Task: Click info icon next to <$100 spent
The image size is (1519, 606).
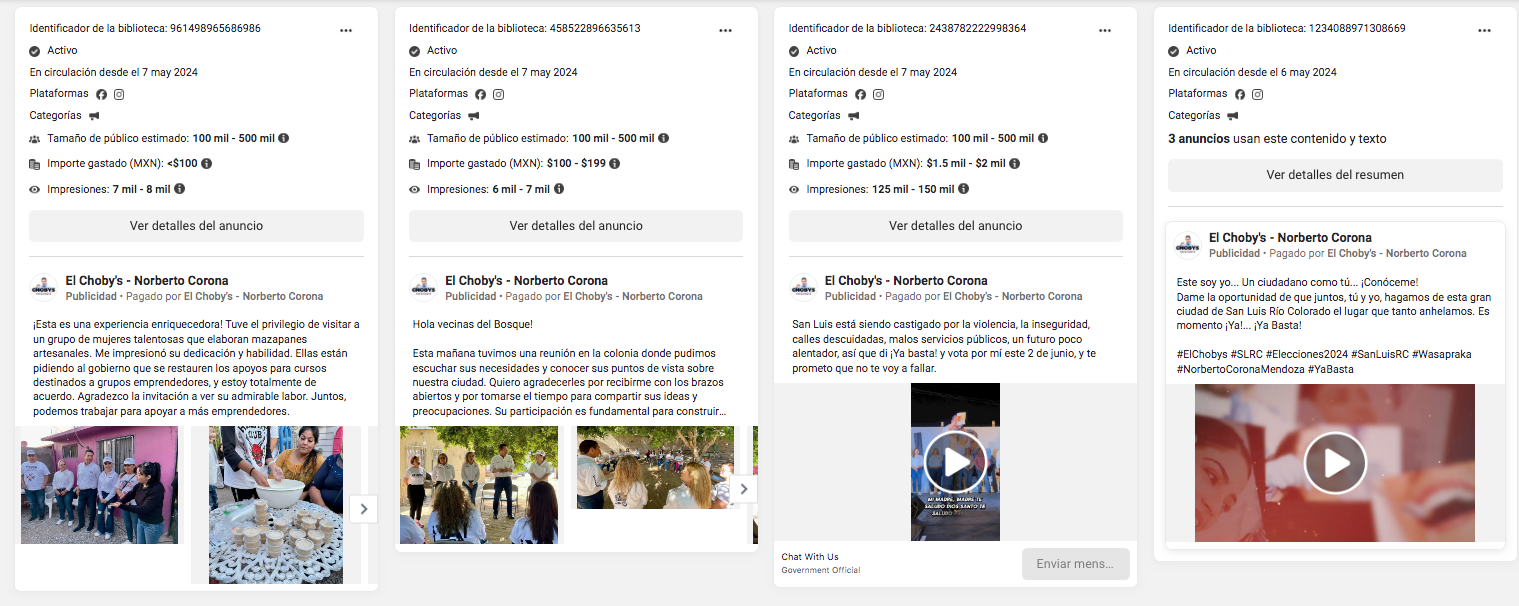Action: tap(207, 163)
